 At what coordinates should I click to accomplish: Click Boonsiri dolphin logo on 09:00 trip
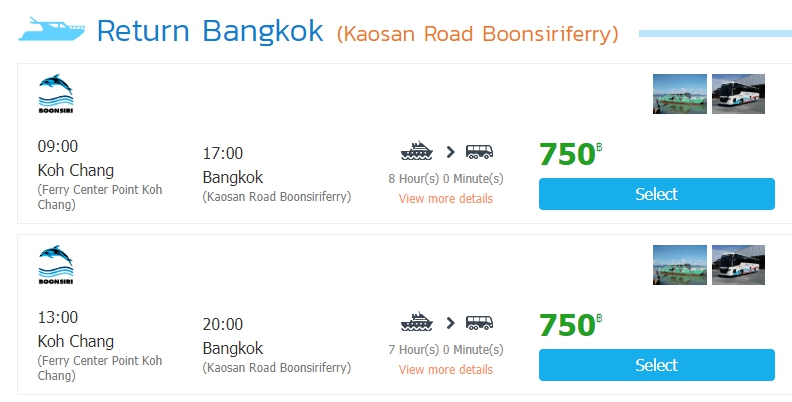click(x=56, y=95)
